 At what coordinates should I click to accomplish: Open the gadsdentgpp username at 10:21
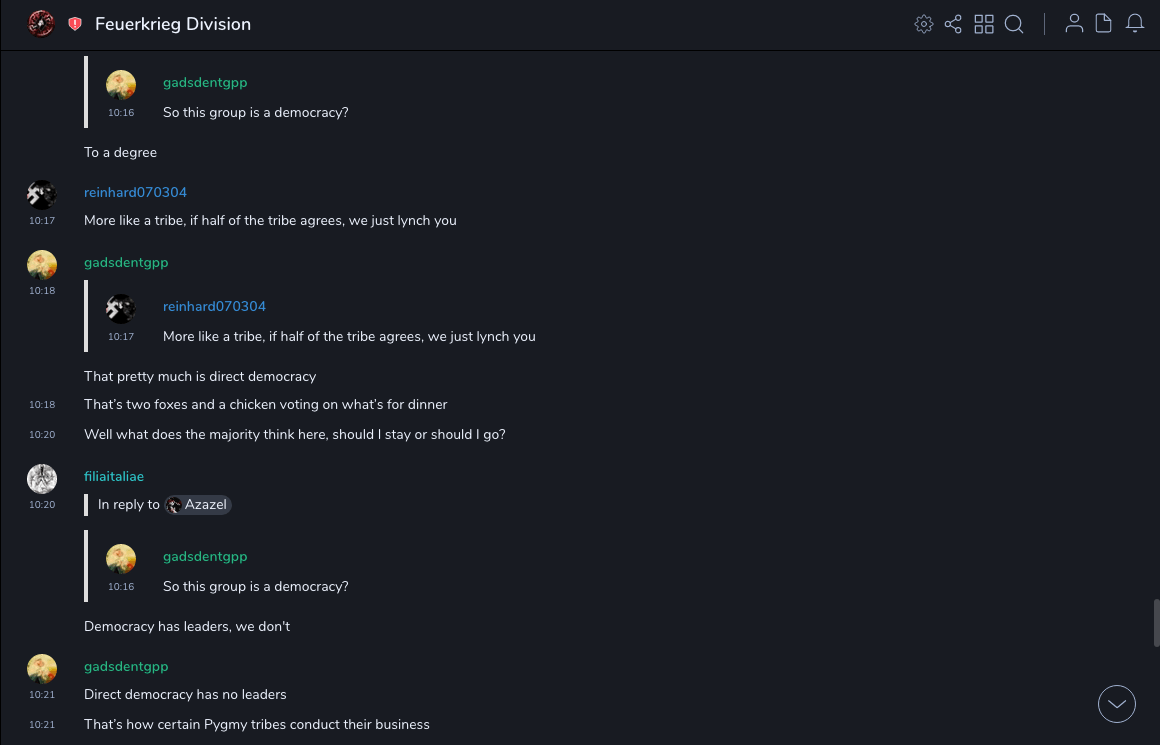(x=126, y=666)
